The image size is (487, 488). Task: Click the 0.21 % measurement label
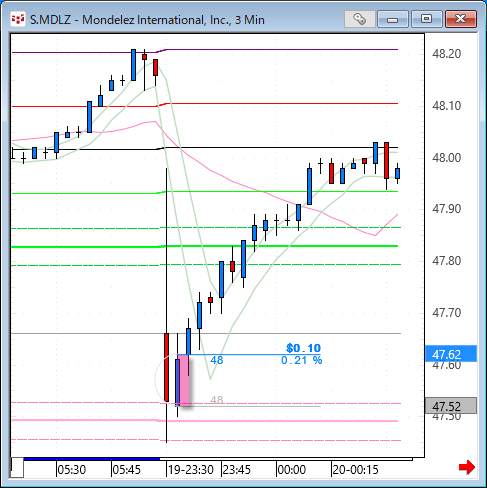302,360
